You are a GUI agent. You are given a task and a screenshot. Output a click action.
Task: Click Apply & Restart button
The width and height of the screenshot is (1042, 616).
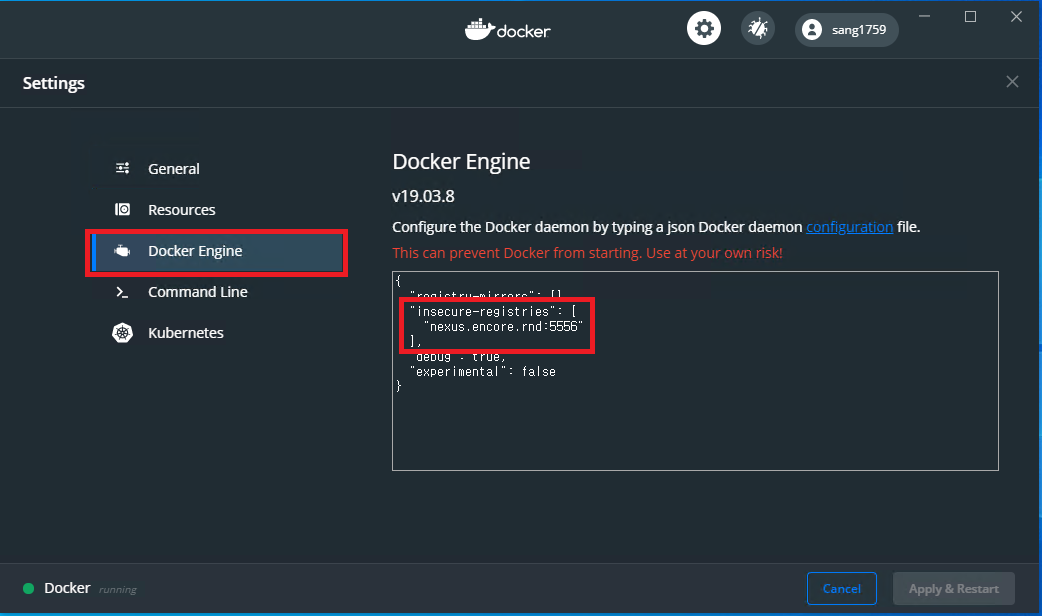(x=954, y=589)
